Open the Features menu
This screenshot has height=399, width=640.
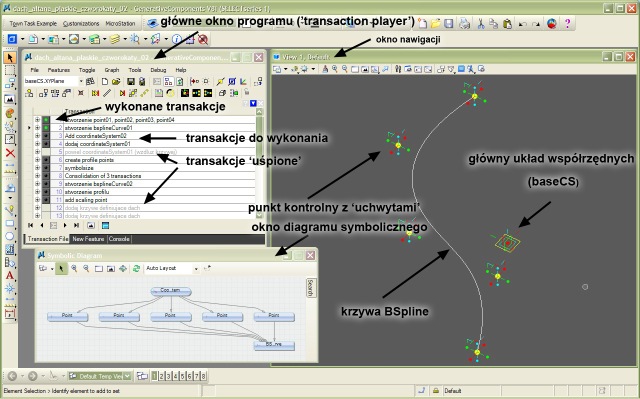coord(58,70)
